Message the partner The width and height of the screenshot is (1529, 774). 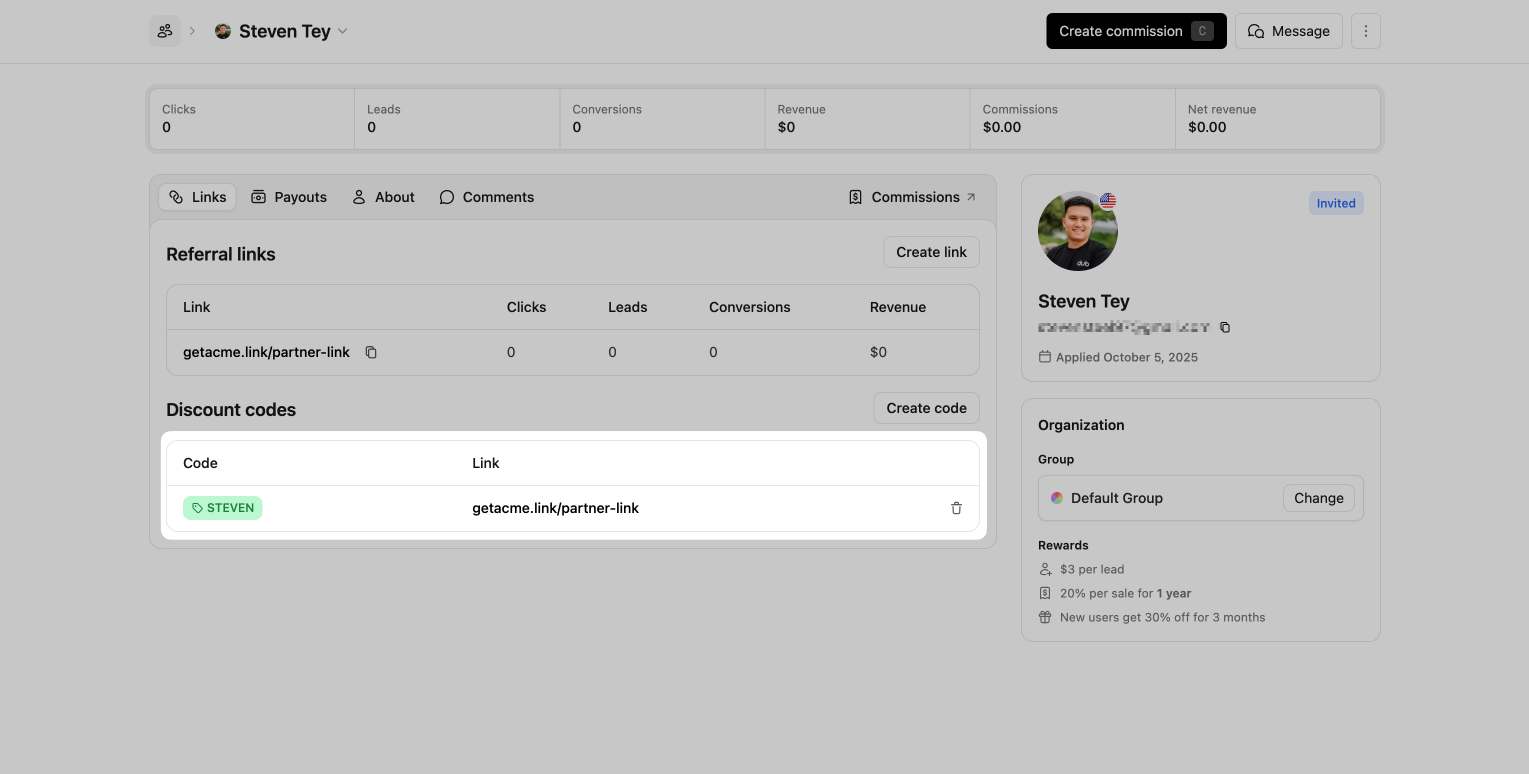coord(1288,31)
